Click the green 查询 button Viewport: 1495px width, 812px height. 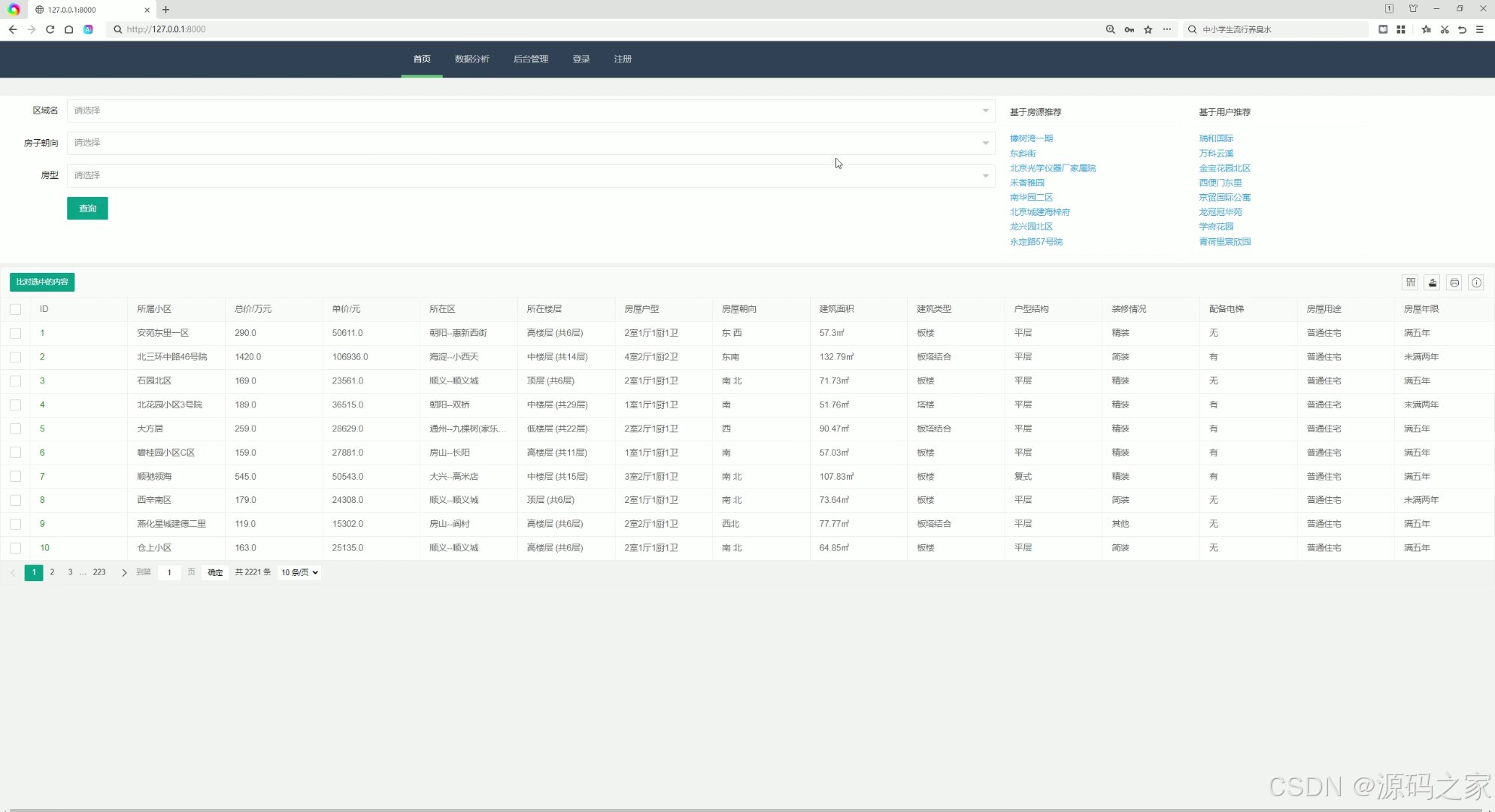[x=87, y=208]
